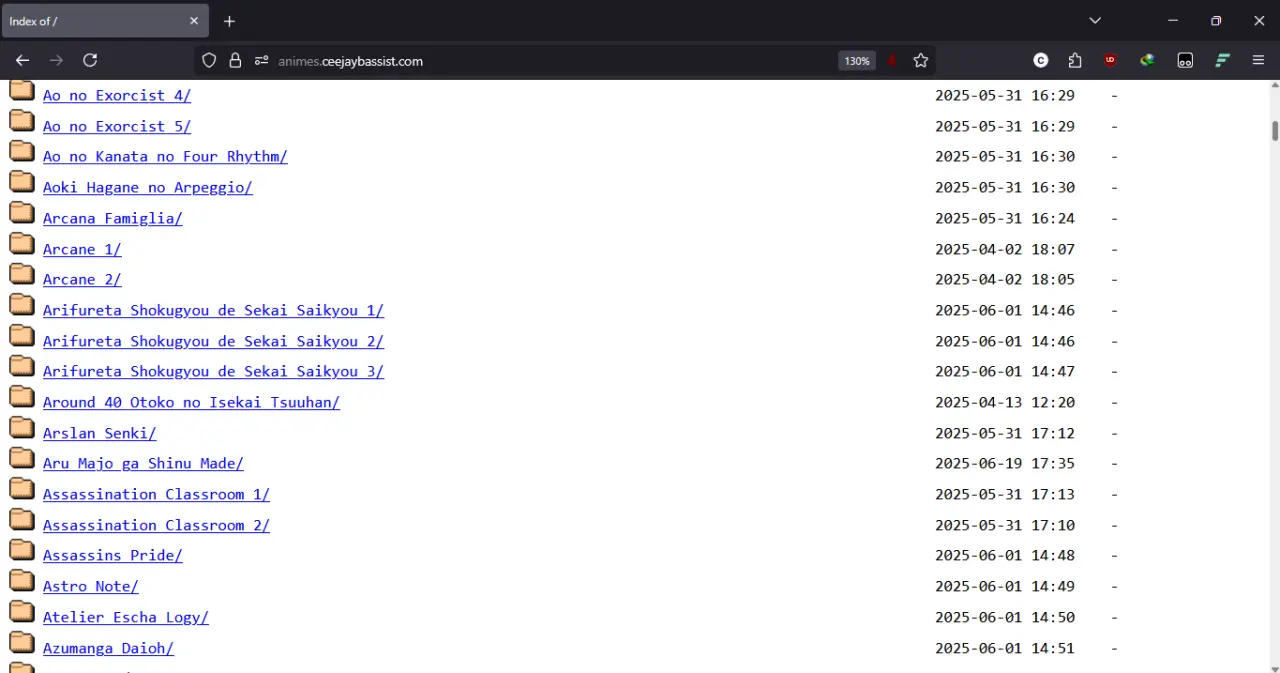1280x673 pixels.
Task: Click the round C extension icon in the toolbar
Action: [x=1041, y=61]
